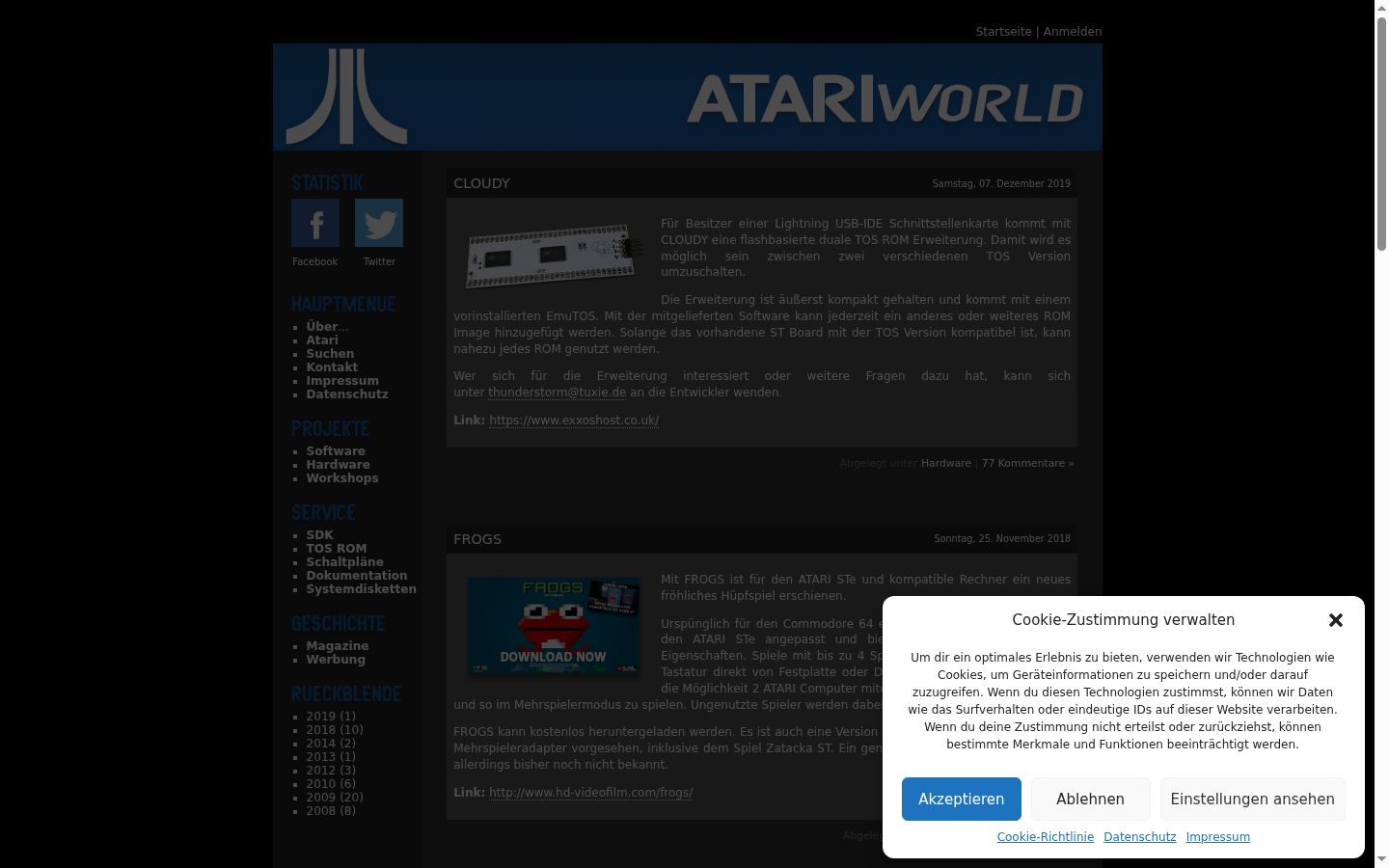Open the Kontakt menu entry
This screenshot has height=868, width=1389.
pyautogui.click(x=332, y=367)
